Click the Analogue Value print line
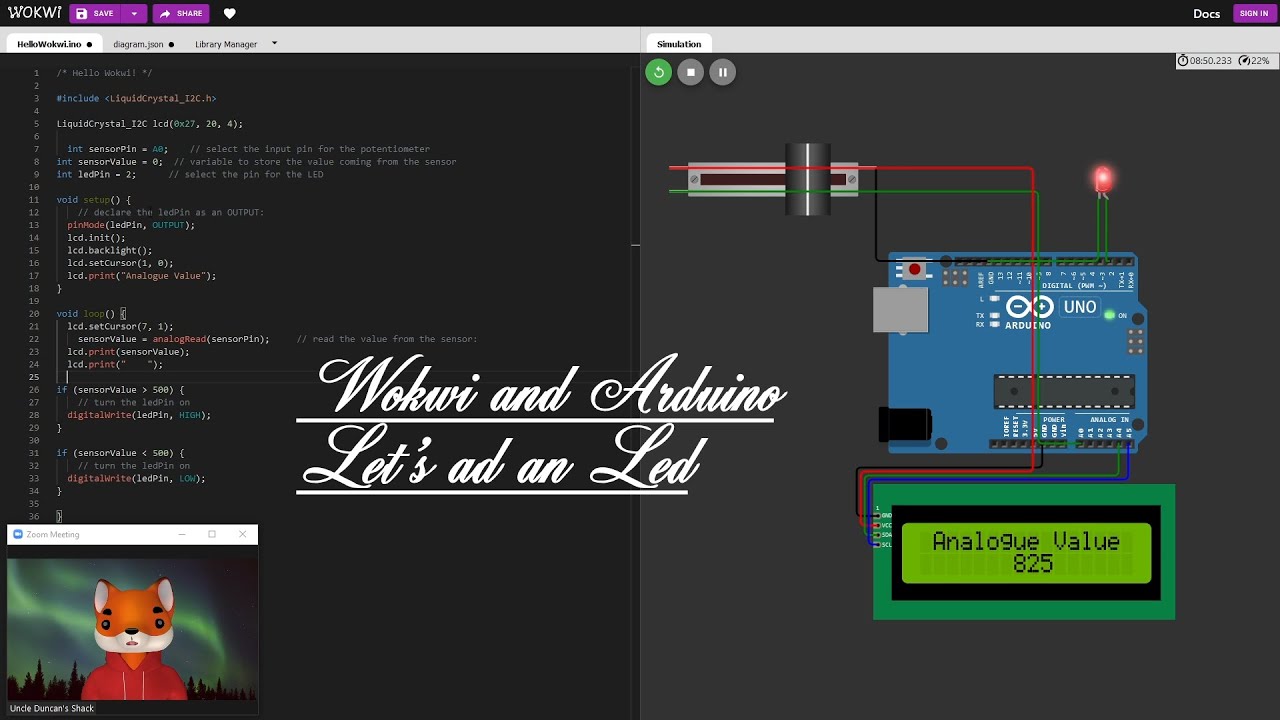Image resolution: width=1280 pixels, height=720 pixels. tap(142, 276)
